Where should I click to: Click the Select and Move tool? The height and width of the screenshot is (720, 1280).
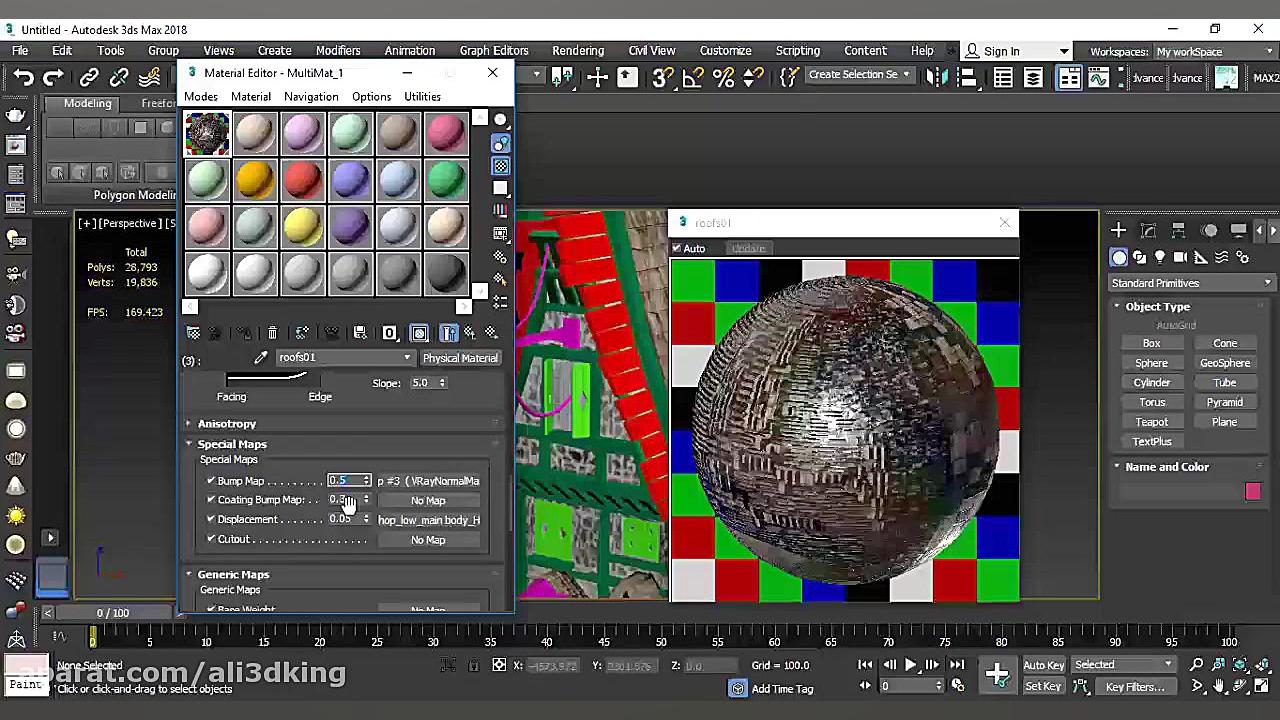597,78
